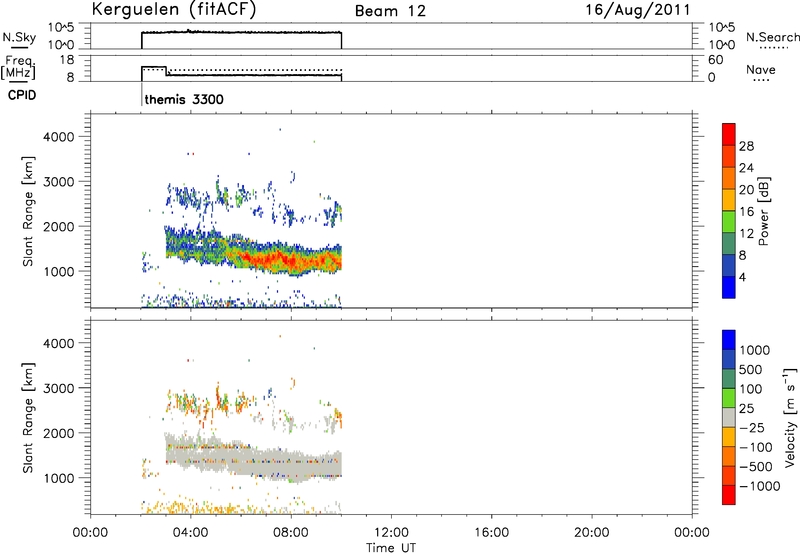Click the date '16/Aug/2011'
Image resolution: width=800 pixels, height=554 pixels.
637,10
